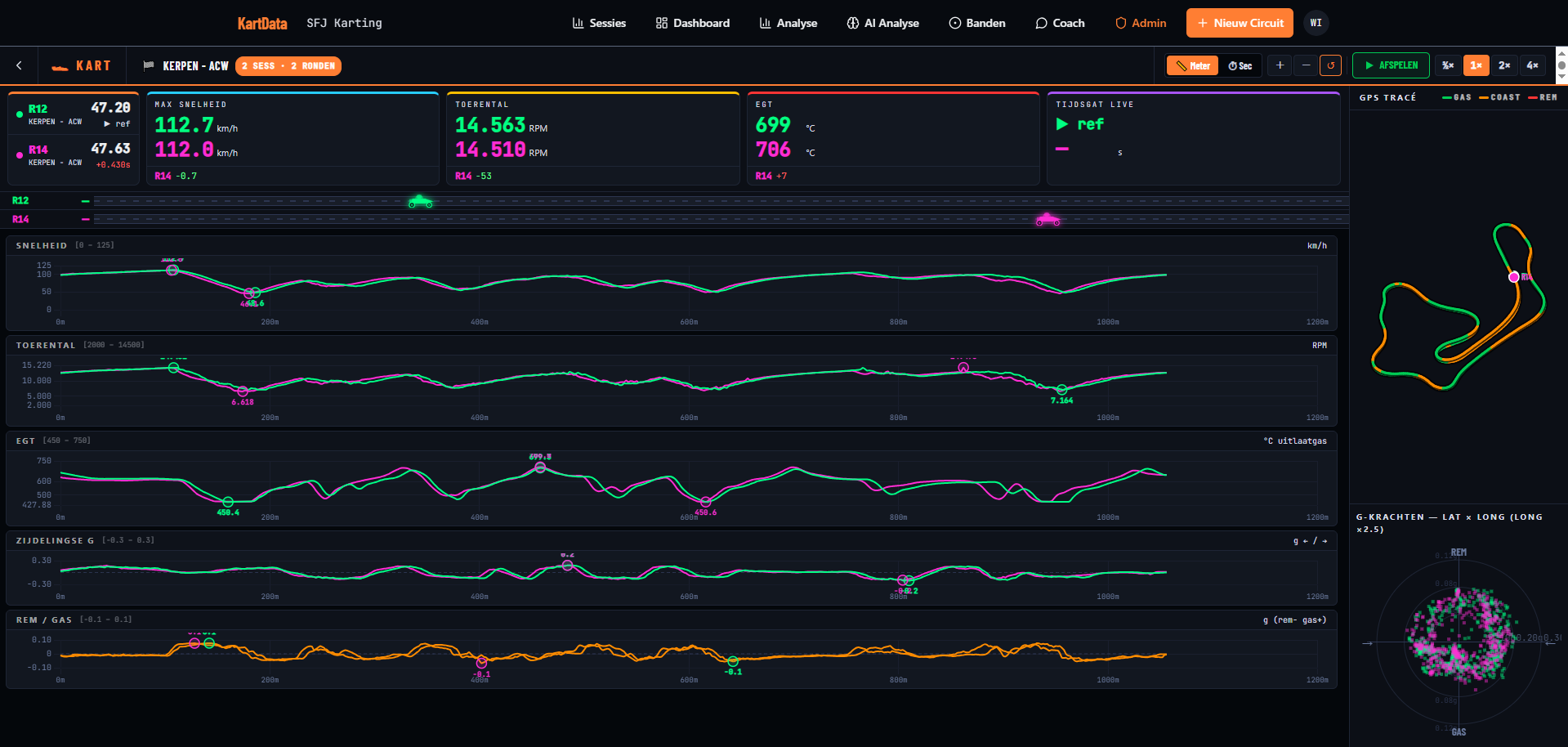
Task: Set playback speed to half speed
Action: coord(1448,65)
